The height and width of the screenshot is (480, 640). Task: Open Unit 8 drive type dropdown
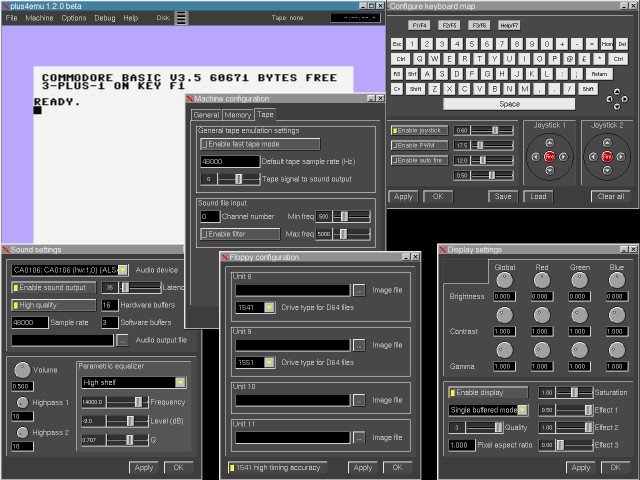[269, 307]
